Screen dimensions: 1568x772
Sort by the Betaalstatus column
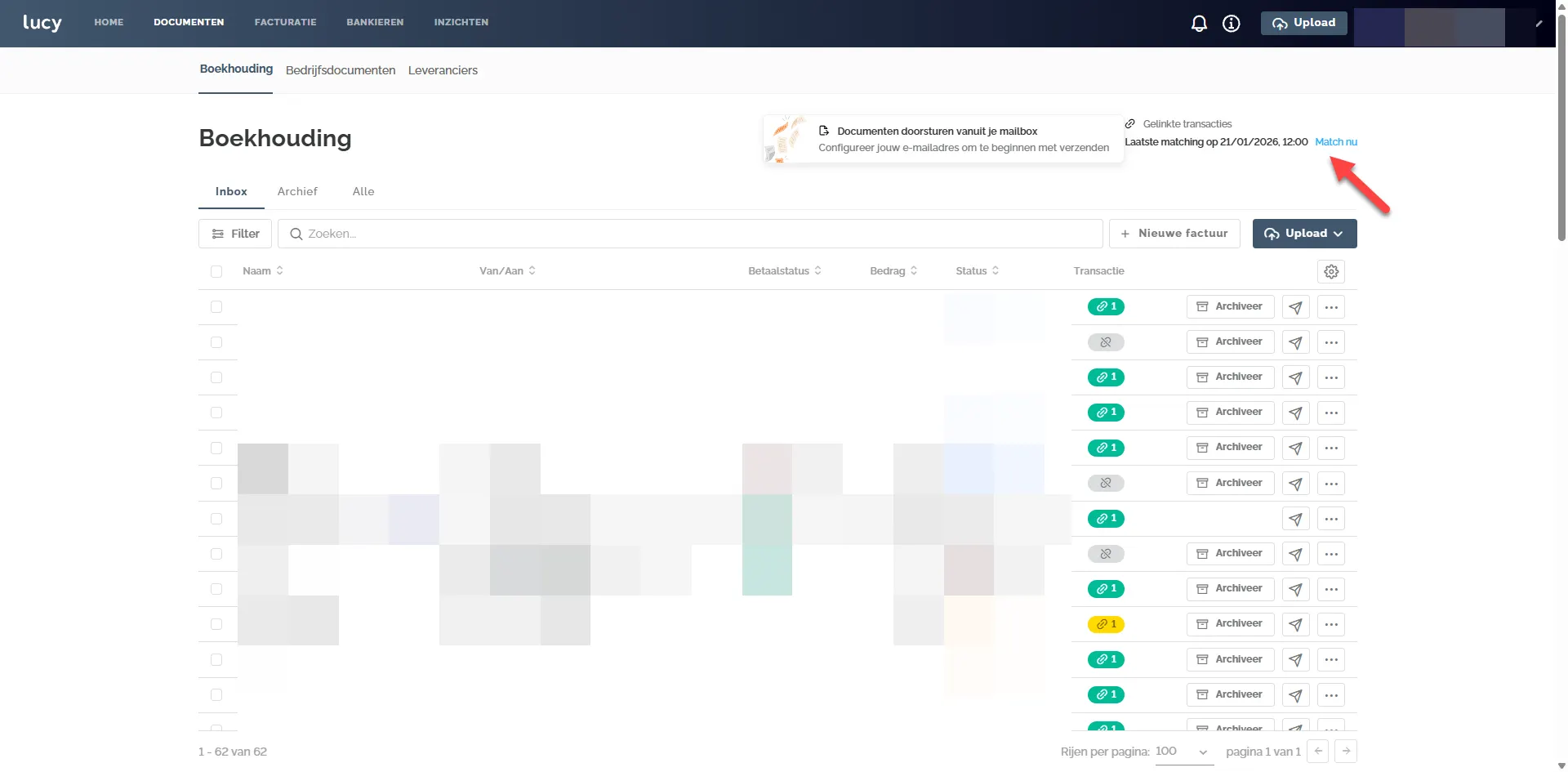[785, 271]
